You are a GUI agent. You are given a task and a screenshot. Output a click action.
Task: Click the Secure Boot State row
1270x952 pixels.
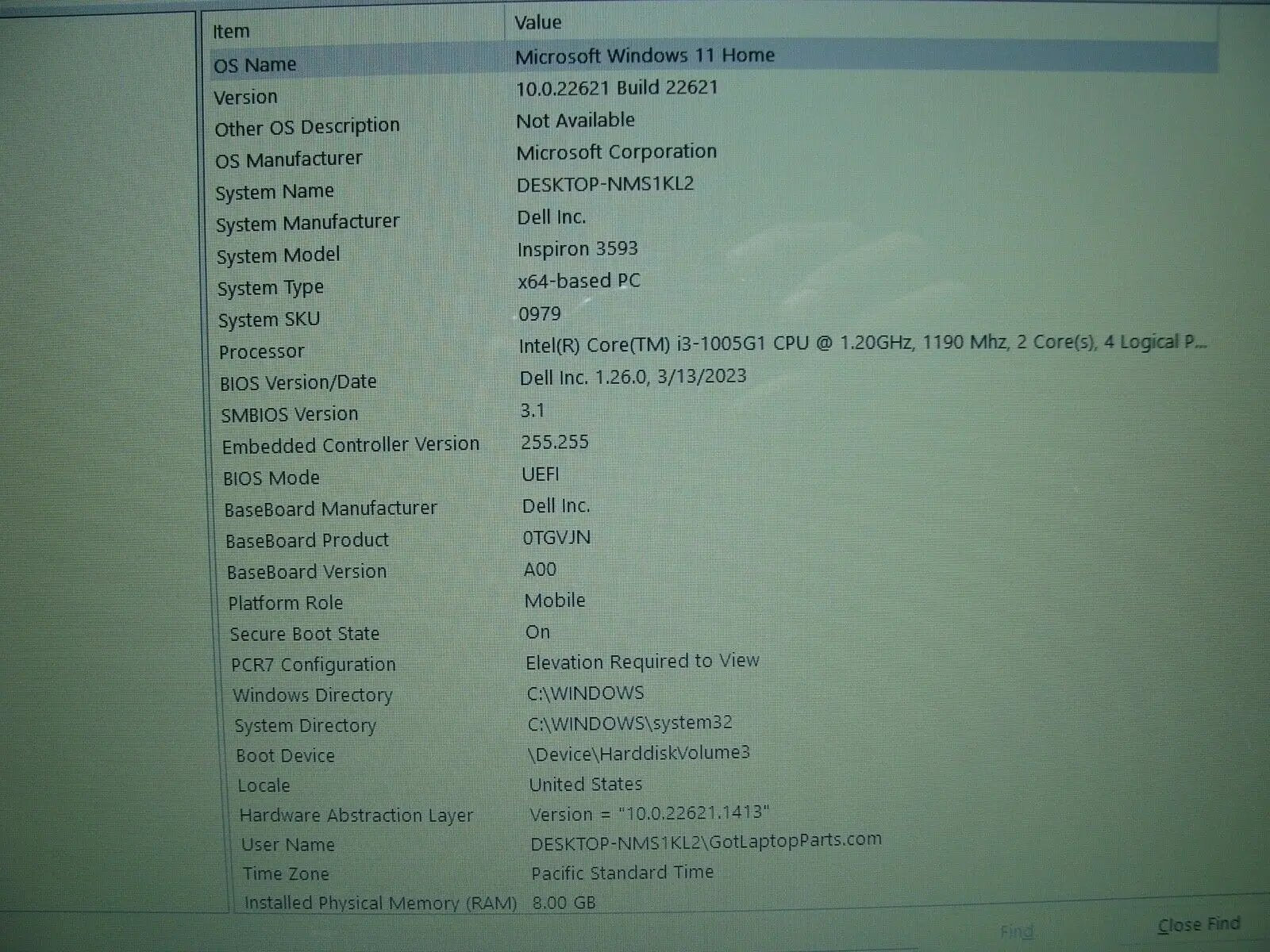(304, 634)
